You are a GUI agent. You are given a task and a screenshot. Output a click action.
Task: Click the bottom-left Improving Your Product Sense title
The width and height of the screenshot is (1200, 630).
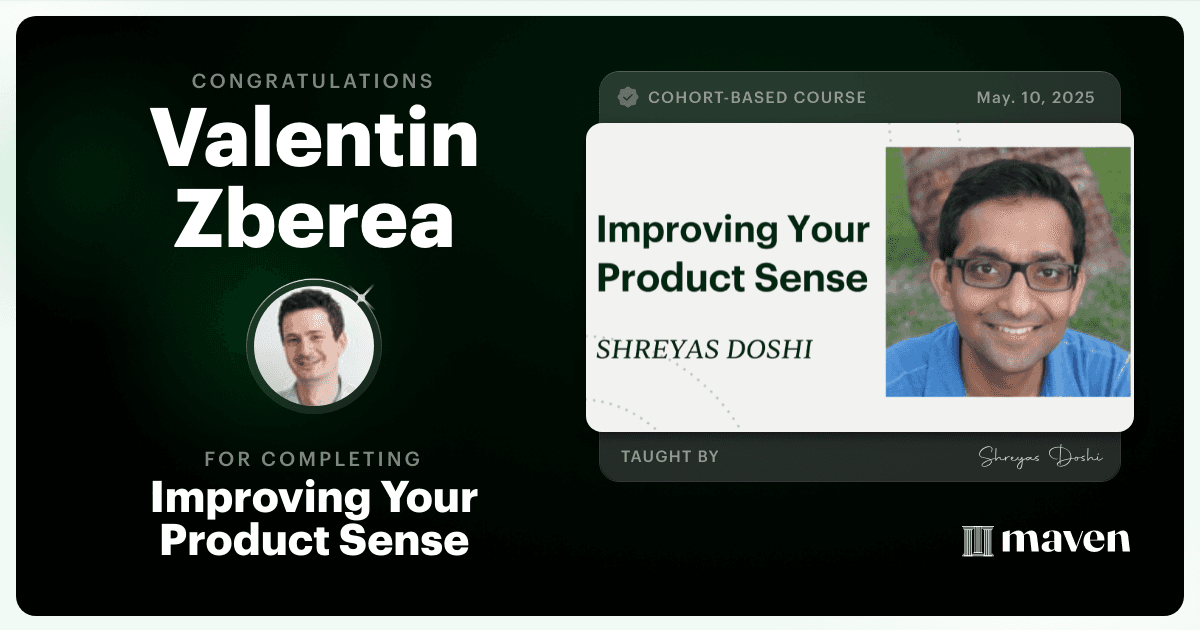pos(314,519)
